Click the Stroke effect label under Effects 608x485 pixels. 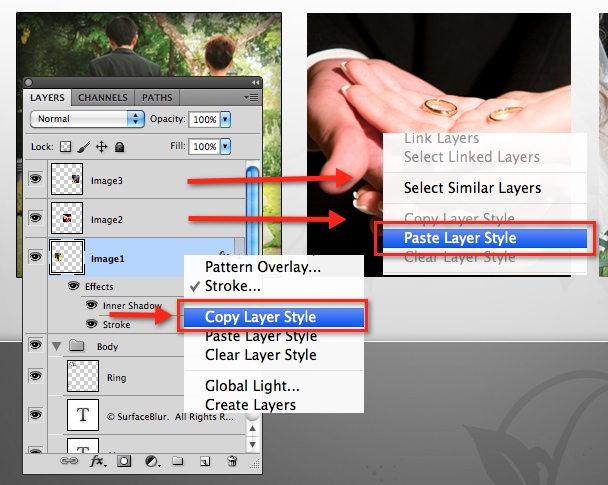[116, 324]
